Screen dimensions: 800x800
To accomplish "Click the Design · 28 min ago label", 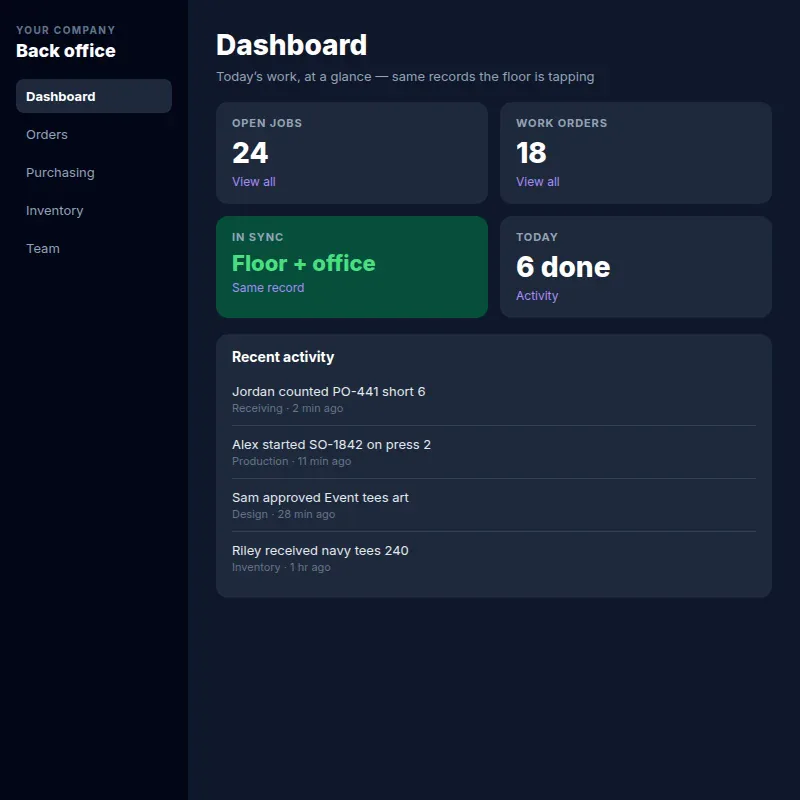I will (x=284, y=514).
